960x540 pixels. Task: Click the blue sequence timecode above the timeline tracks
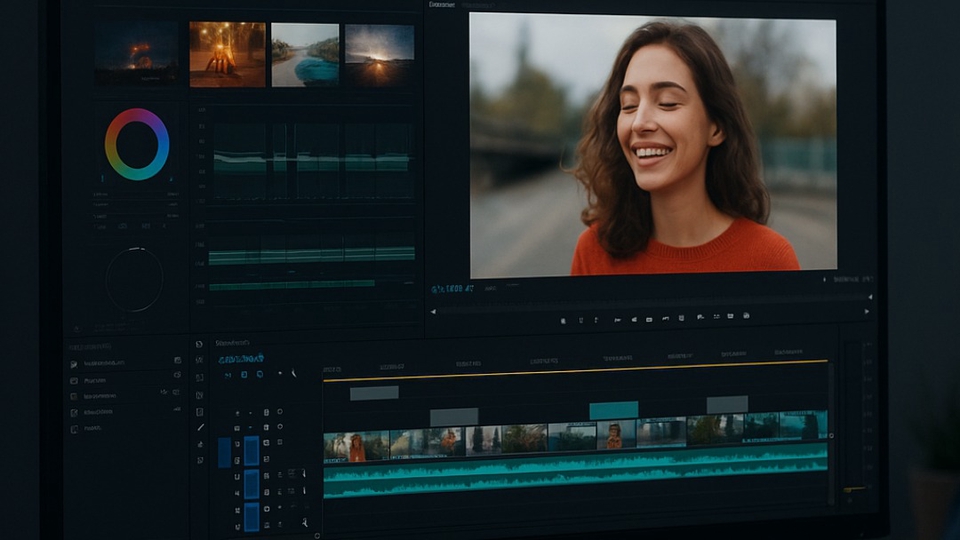(241, 359)
